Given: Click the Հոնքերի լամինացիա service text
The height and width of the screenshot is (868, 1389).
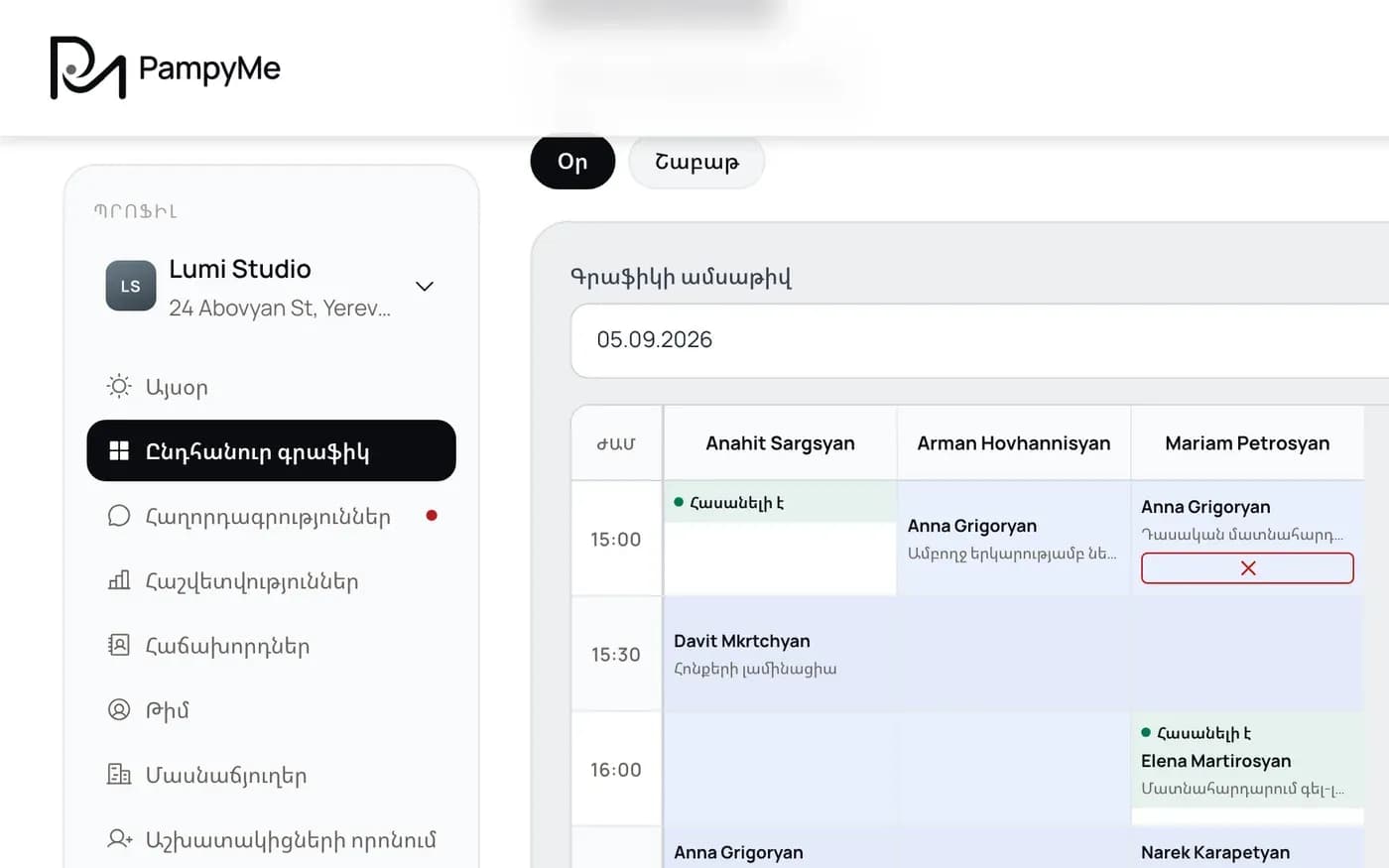Looking at the screenshot, I should [755, 669].
